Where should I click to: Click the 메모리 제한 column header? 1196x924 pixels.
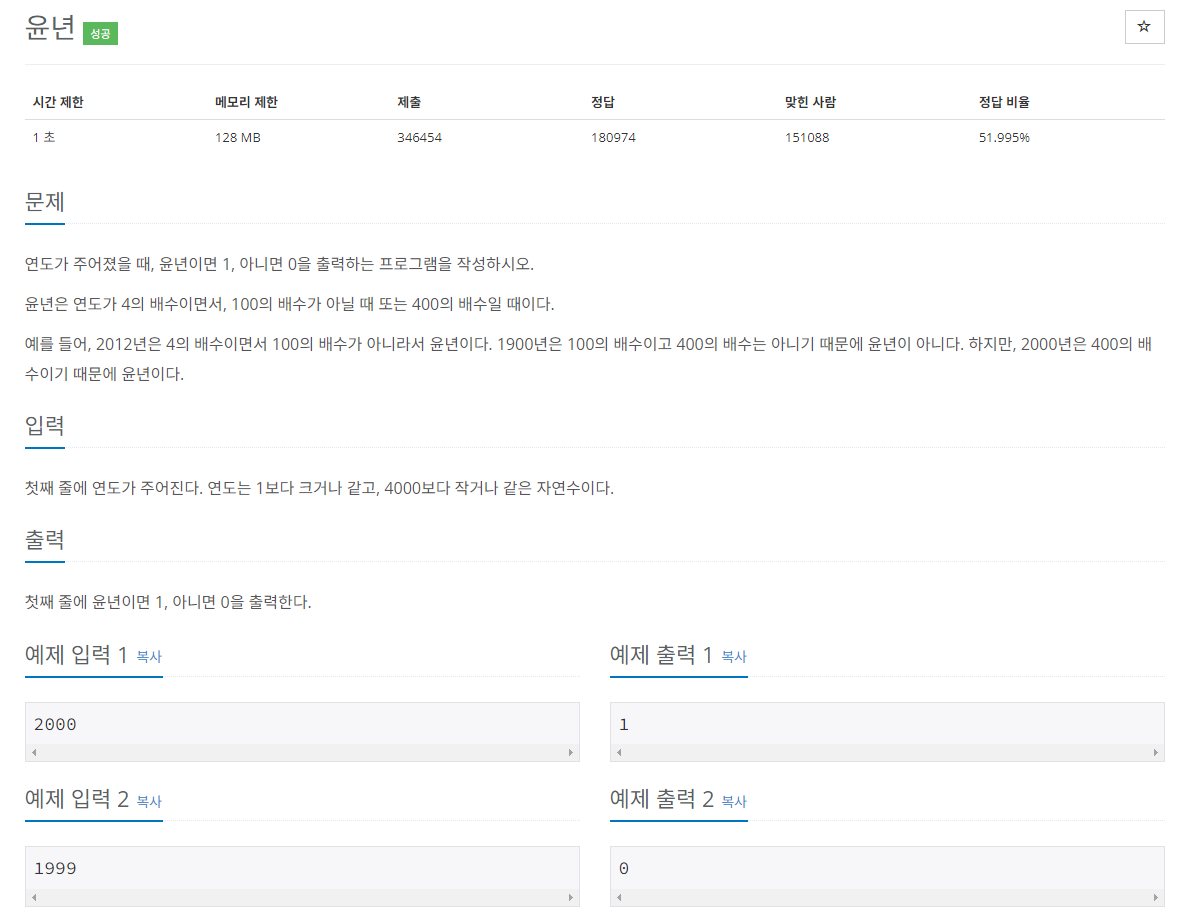coord(246,102)
